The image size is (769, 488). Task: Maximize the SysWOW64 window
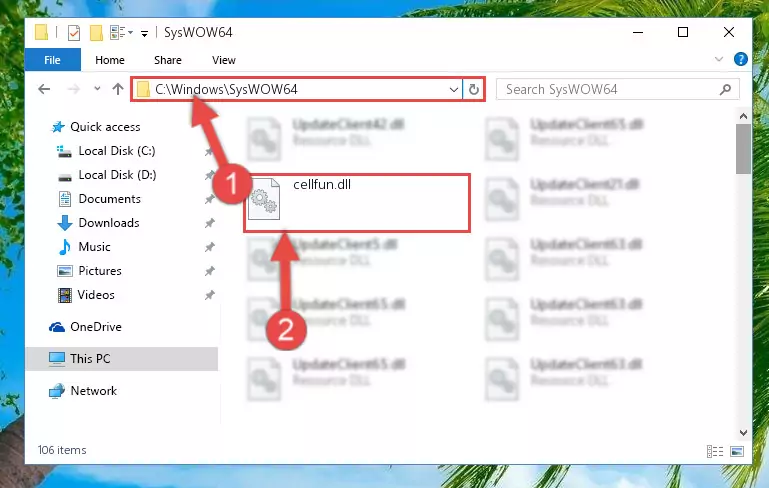pyautogui.click(x=683, y=32)
